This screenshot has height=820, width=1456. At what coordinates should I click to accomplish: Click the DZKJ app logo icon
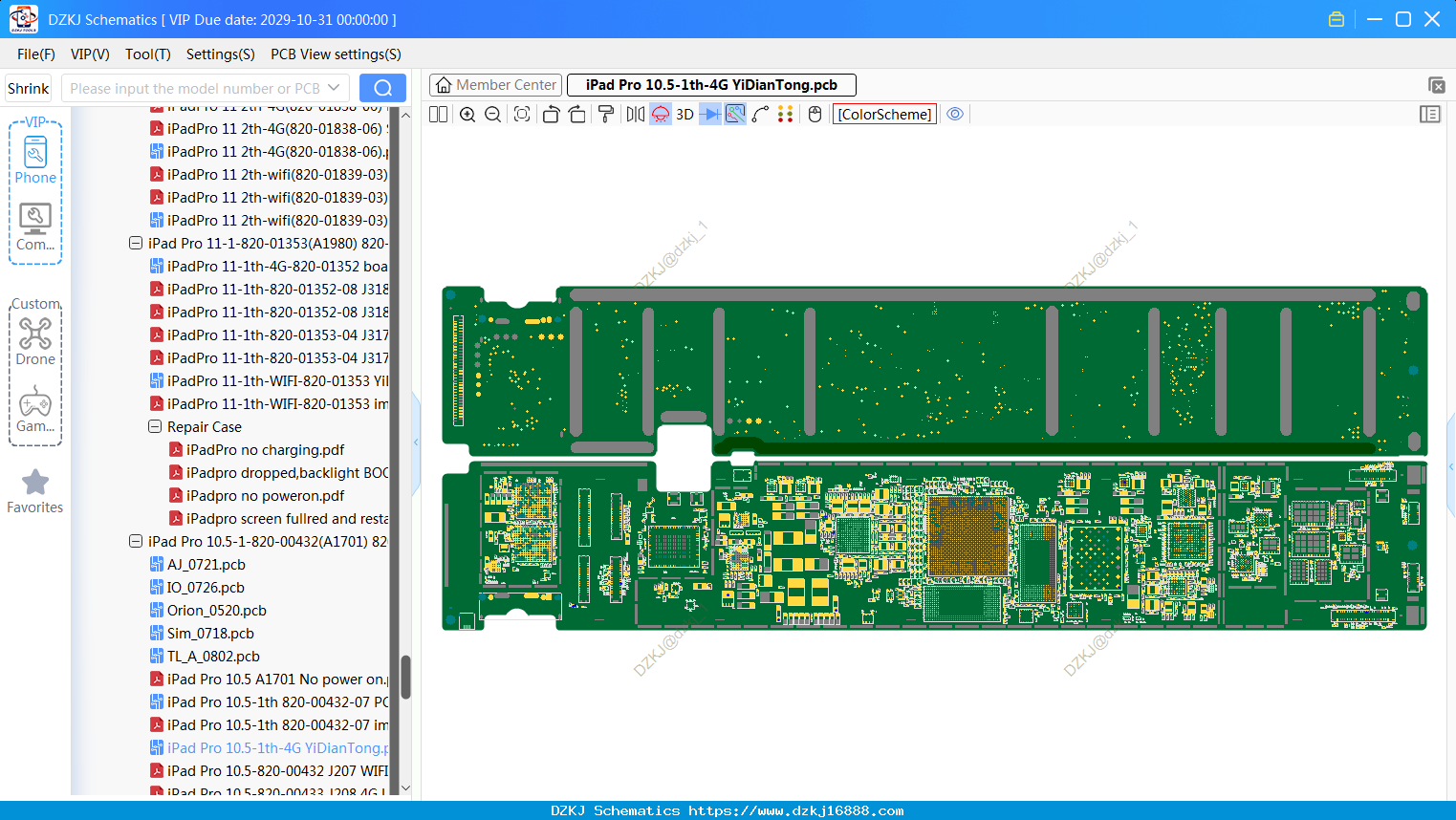(23, 19)
